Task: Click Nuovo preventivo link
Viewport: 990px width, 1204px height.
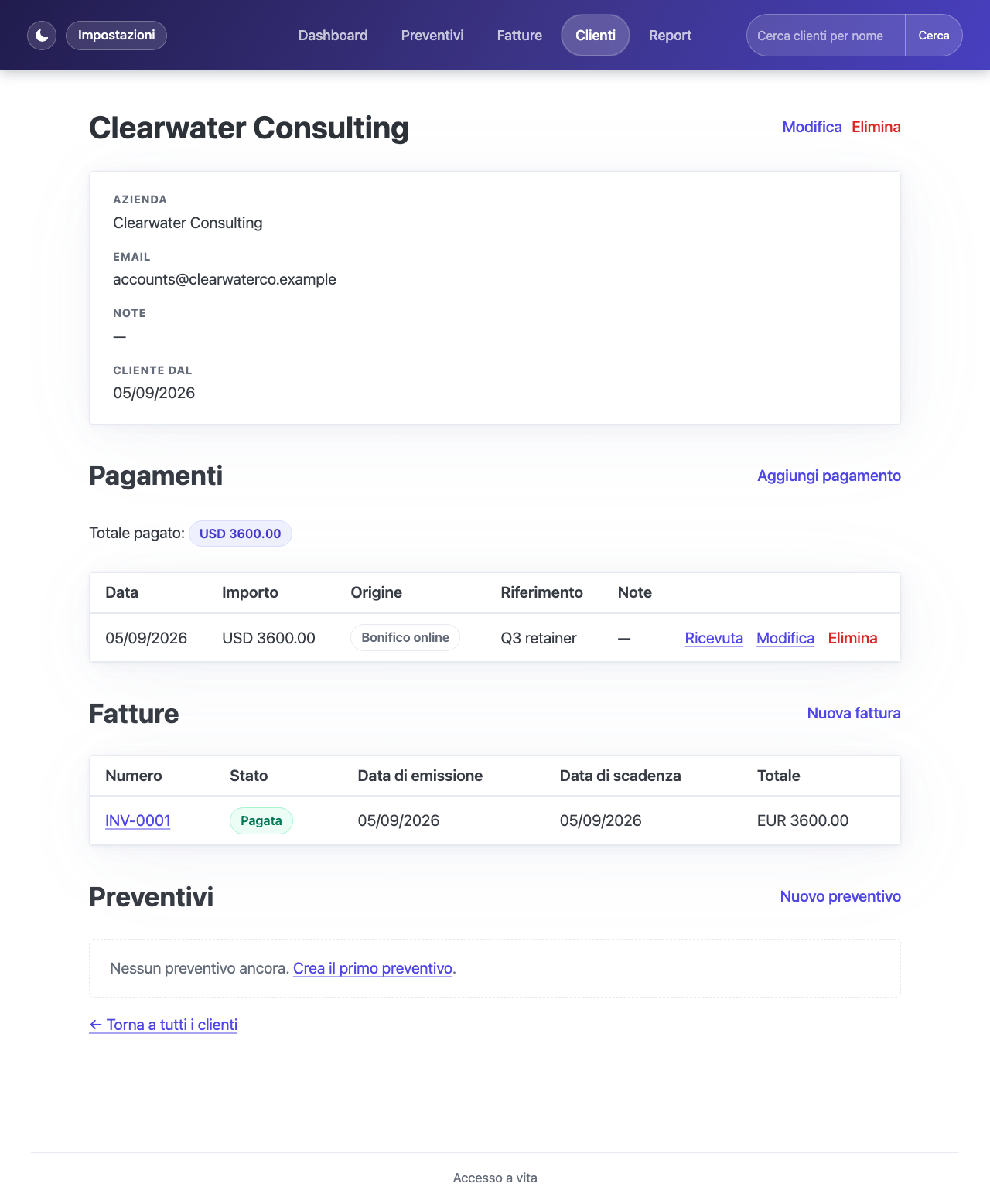Action: click(840, 896)
